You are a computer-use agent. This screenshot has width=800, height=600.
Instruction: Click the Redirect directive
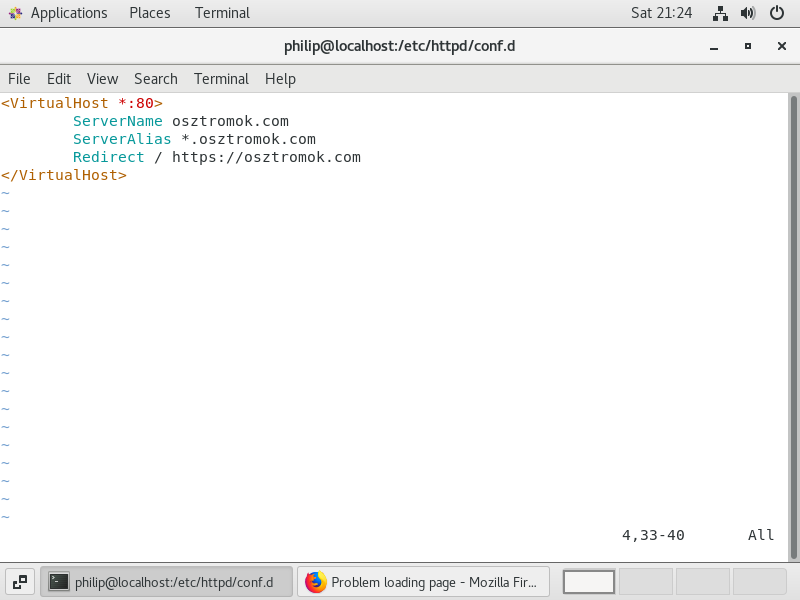(x=108, y=157)
